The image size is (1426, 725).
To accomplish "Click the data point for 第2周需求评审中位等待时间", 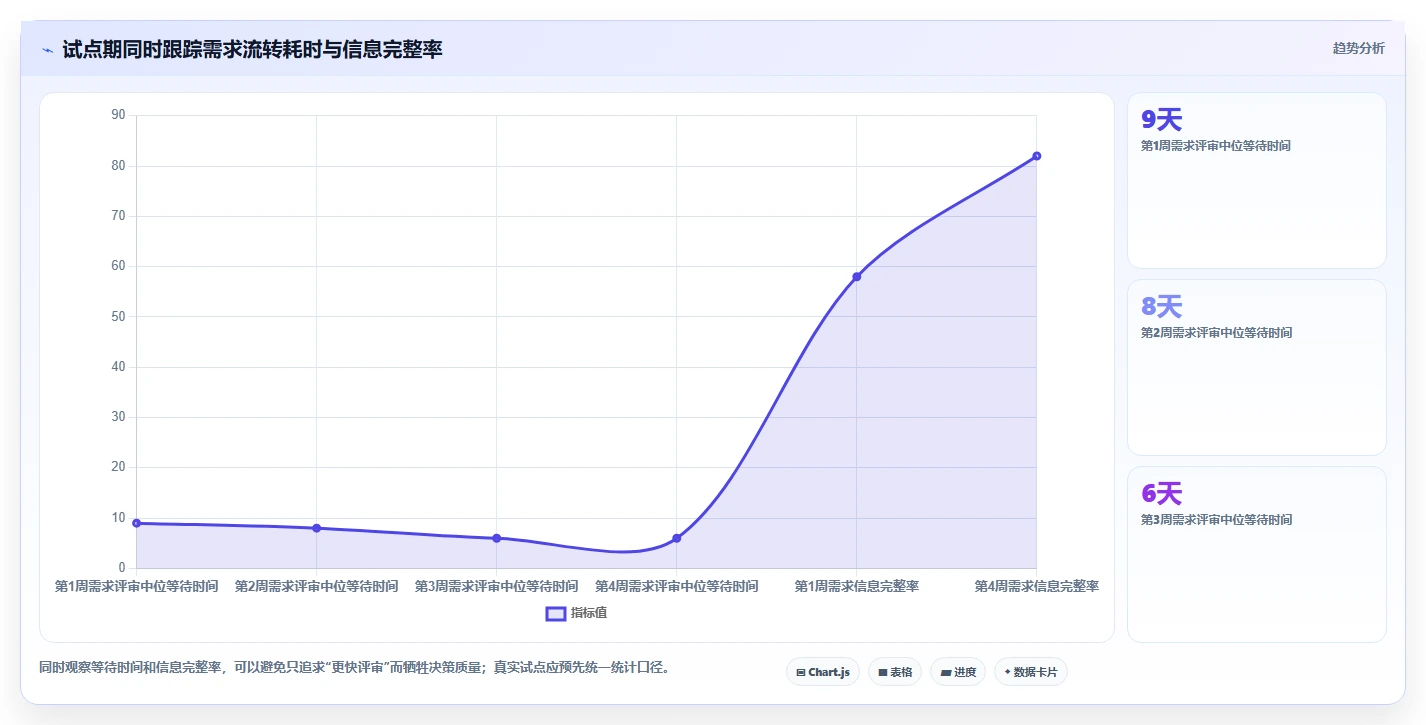I will [x=317, y=528].
